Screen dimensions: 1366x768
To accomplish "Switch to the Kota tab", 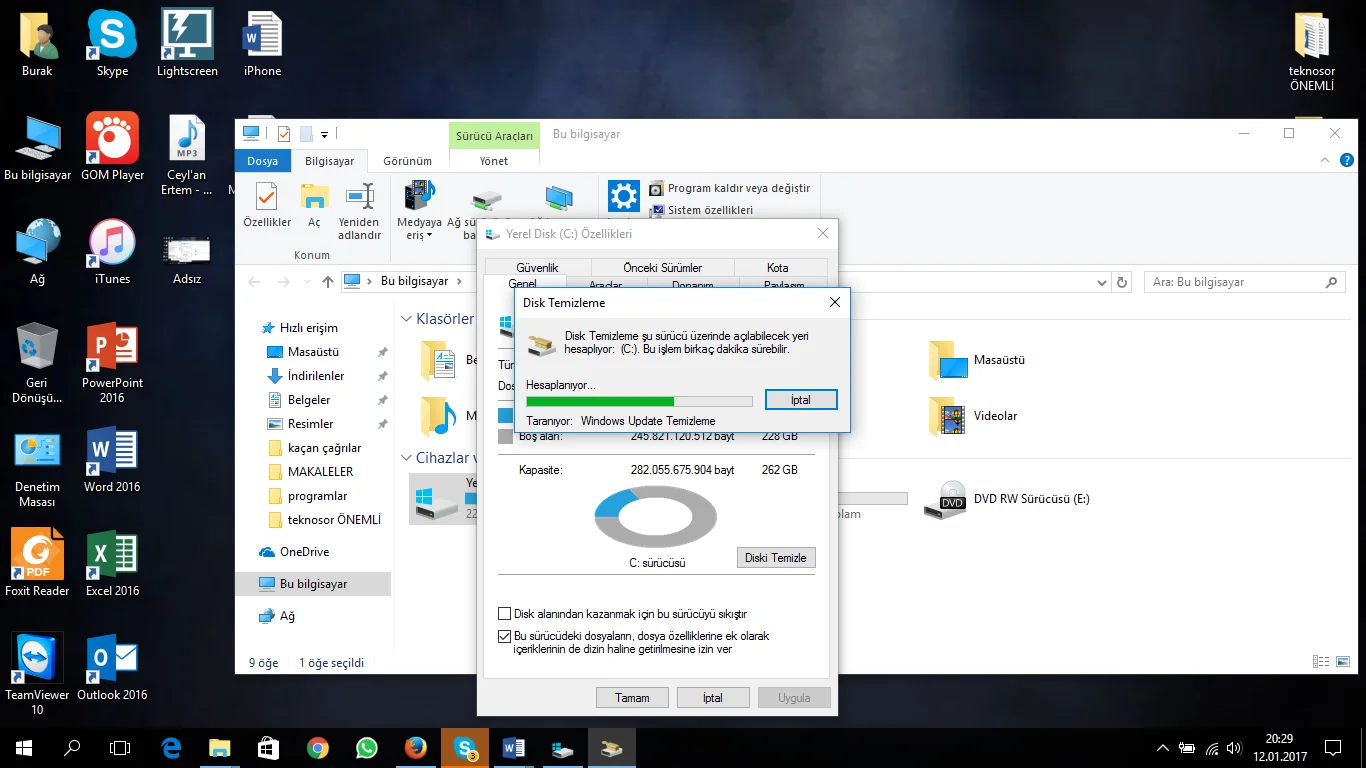I will [x=777, y=268].
